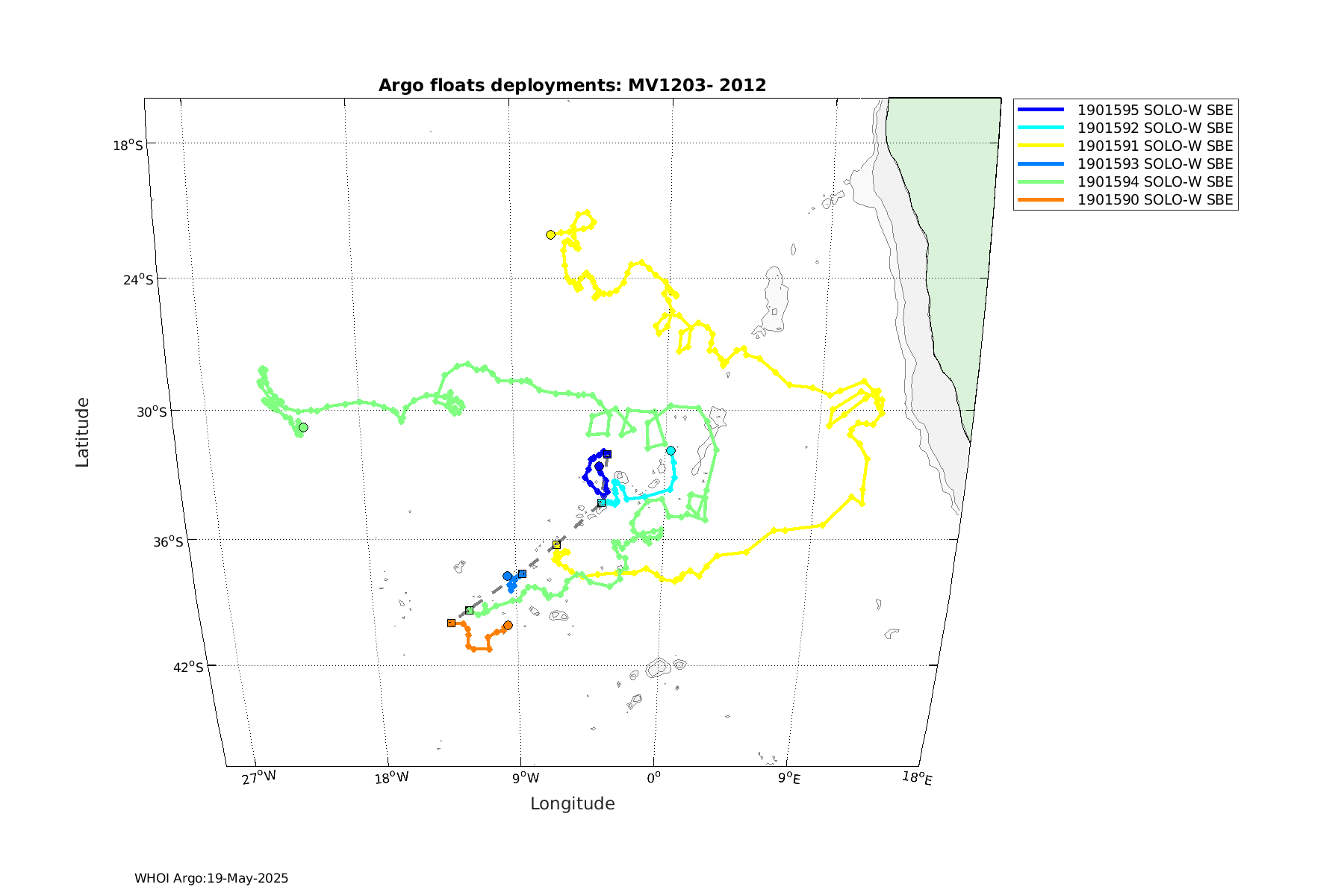Click the orange square track marker
Image resolution: width=1344 pixels, height=896 pixels.
(x=451, y=623)
